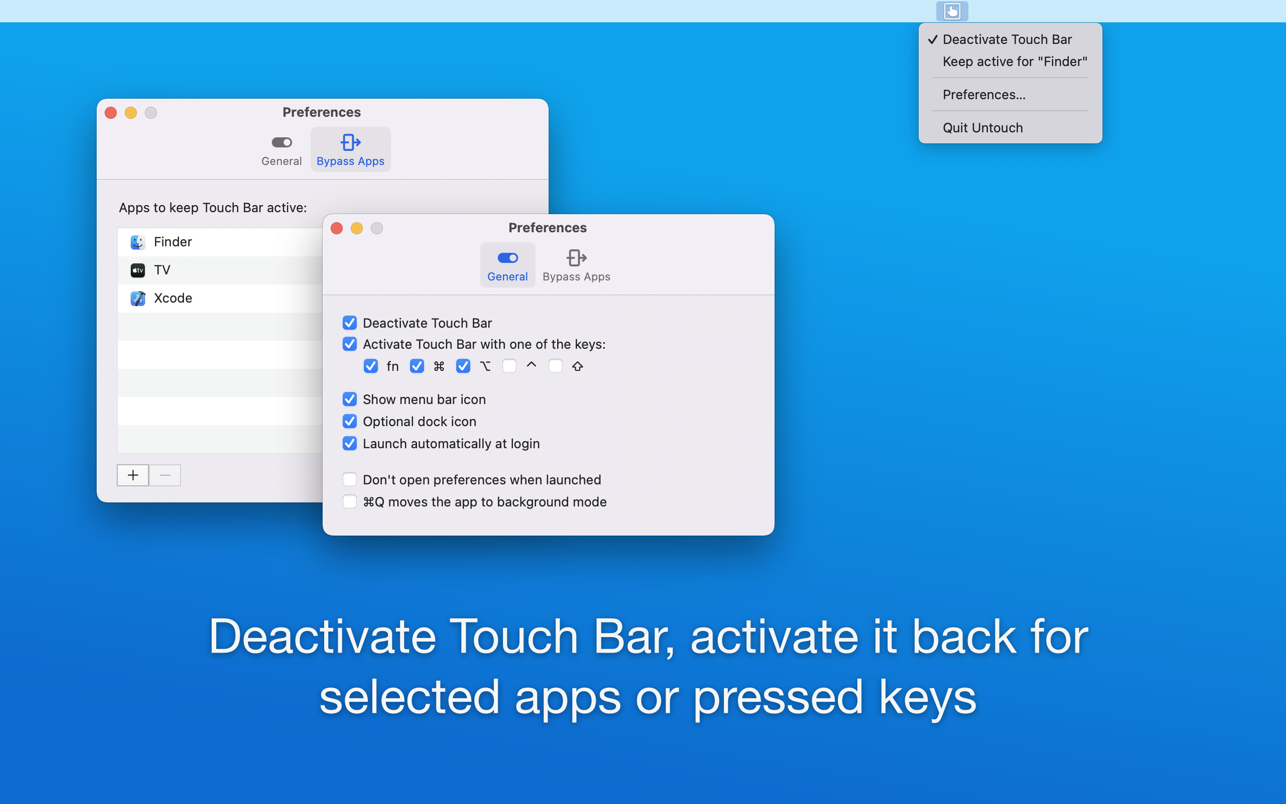
Task: Select General toggle icon in front Preferences
Action: click(x=507, y=258)
